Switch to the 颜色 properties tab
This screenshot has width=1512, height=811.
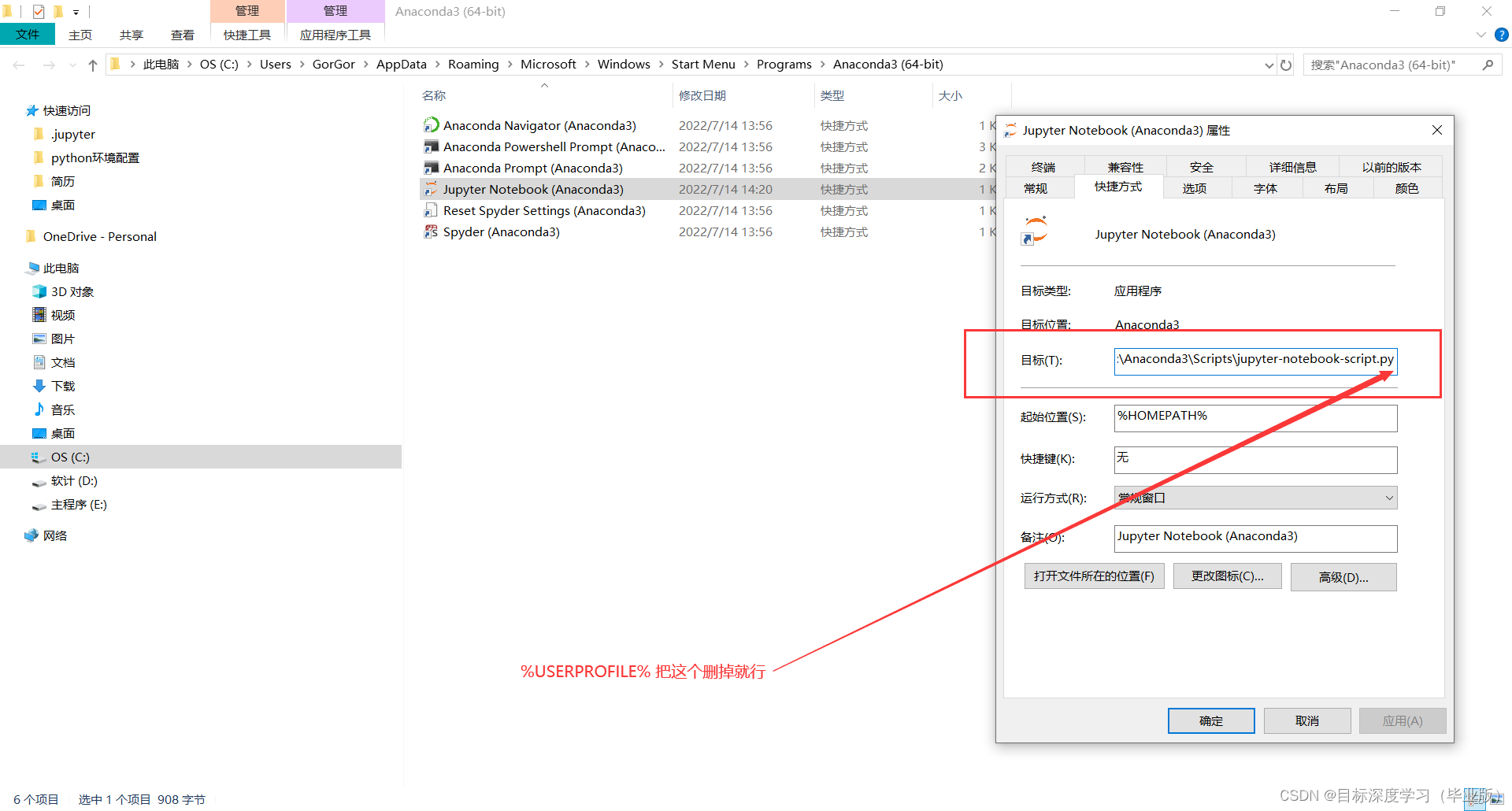point(1407,188)
